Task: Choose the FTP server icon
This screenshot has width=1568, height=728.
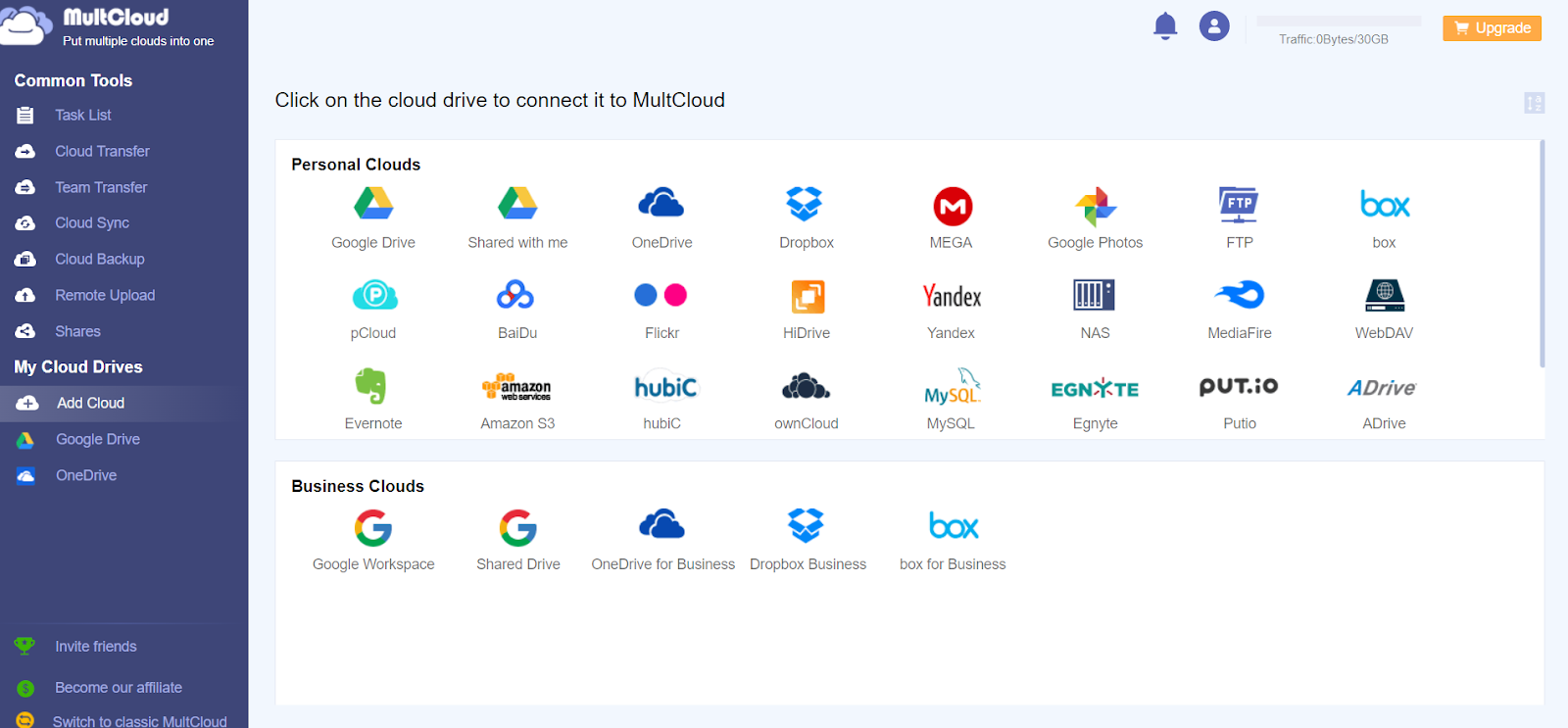Action: tap(1240, 204)
